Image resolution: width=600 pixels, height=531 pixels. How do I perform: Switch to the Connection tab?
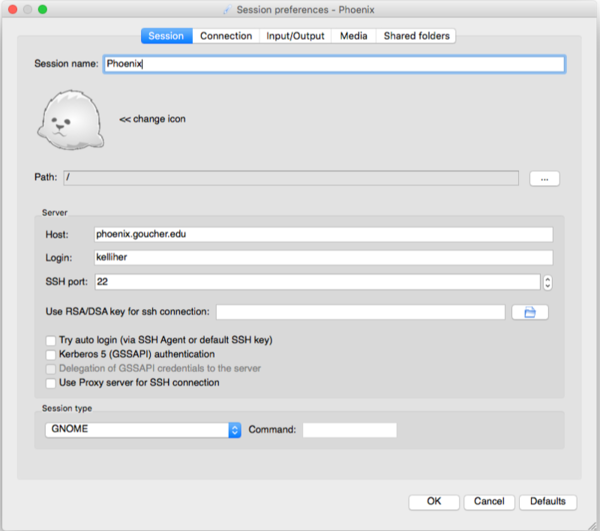click(226, 36)
